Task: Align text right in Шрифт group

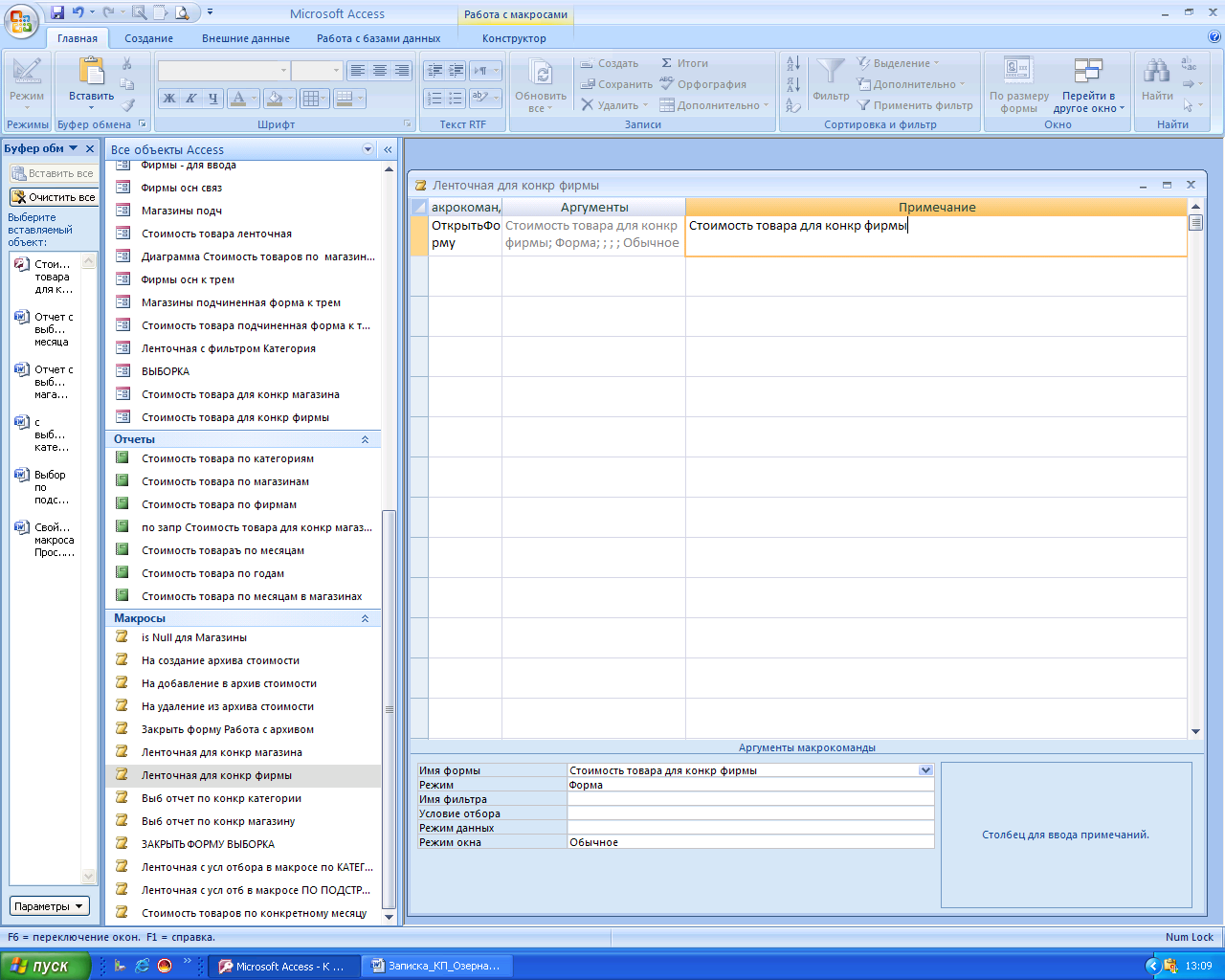Action: click(402, 71)
